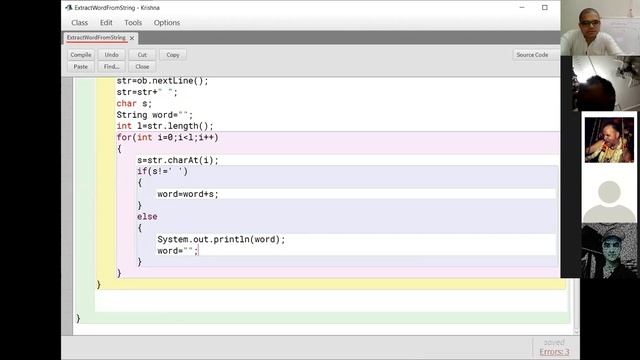Click the line 'word="";' in else block
This screenshot has height=360, width=640.
[x=178, y=251]
